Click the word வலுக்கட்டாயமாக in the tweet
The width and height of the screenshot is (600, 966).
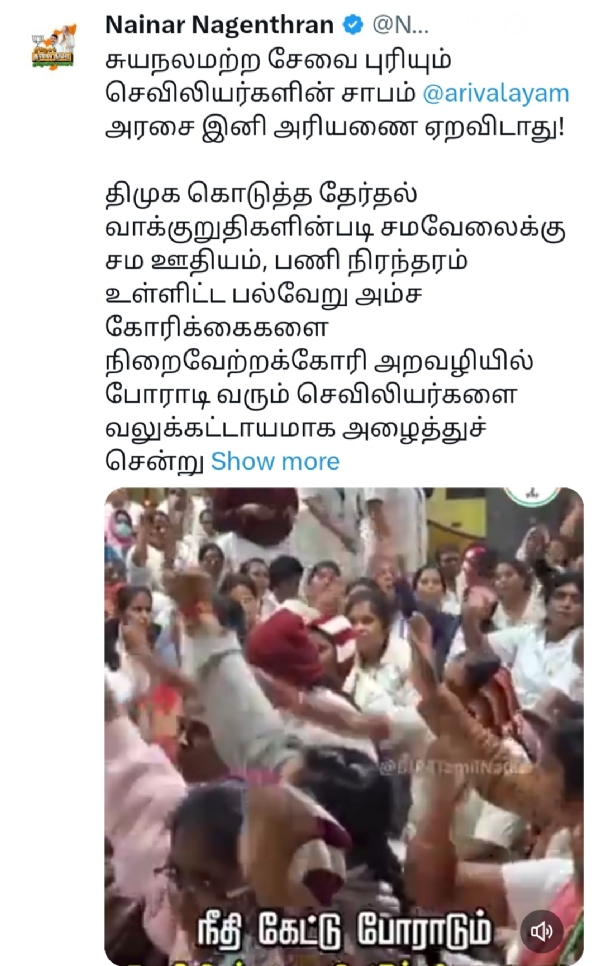pos(220,429)
